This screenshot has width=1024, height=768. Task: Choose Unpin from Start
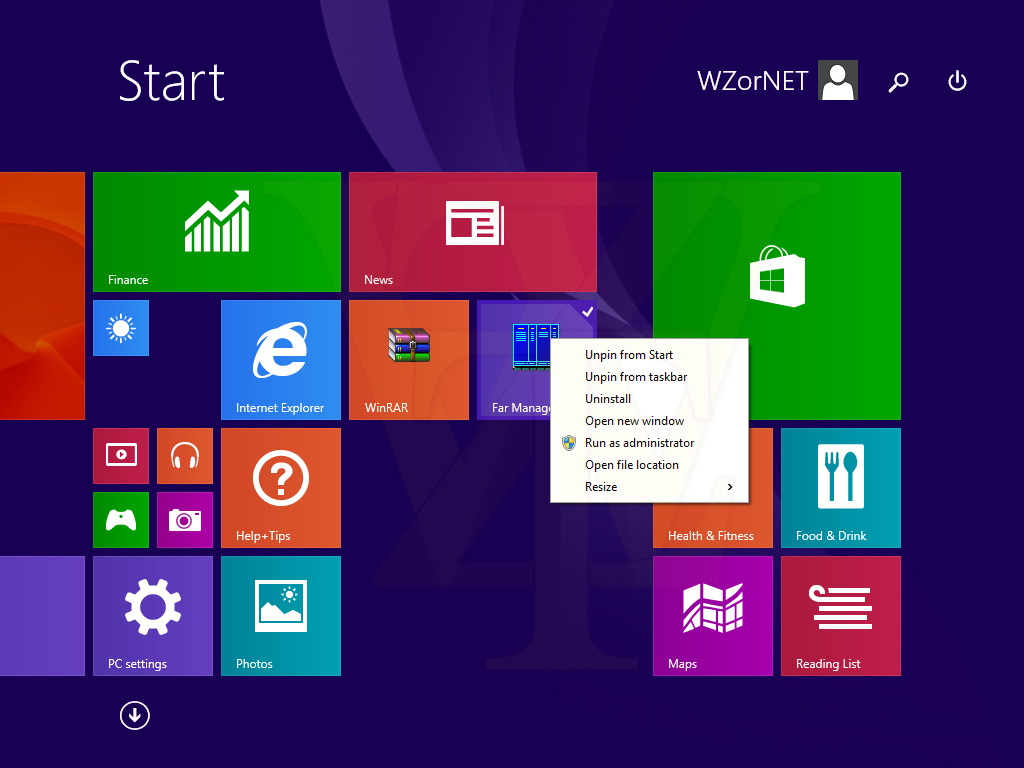point(629,355)
